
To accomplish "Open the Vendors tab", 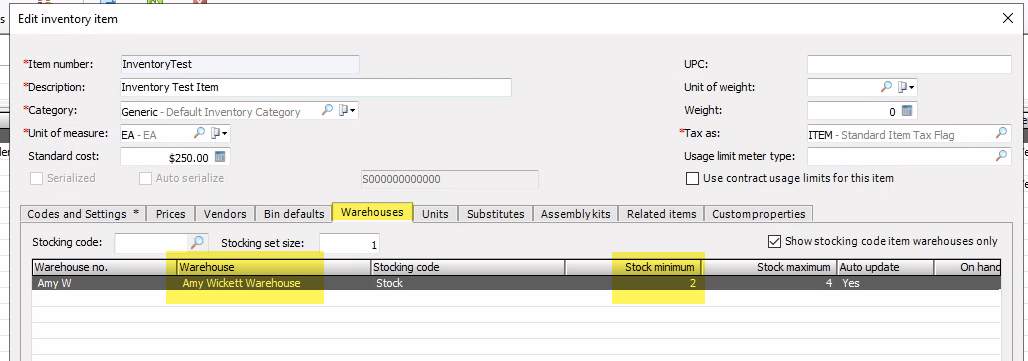I will click(x=225, y=214).
